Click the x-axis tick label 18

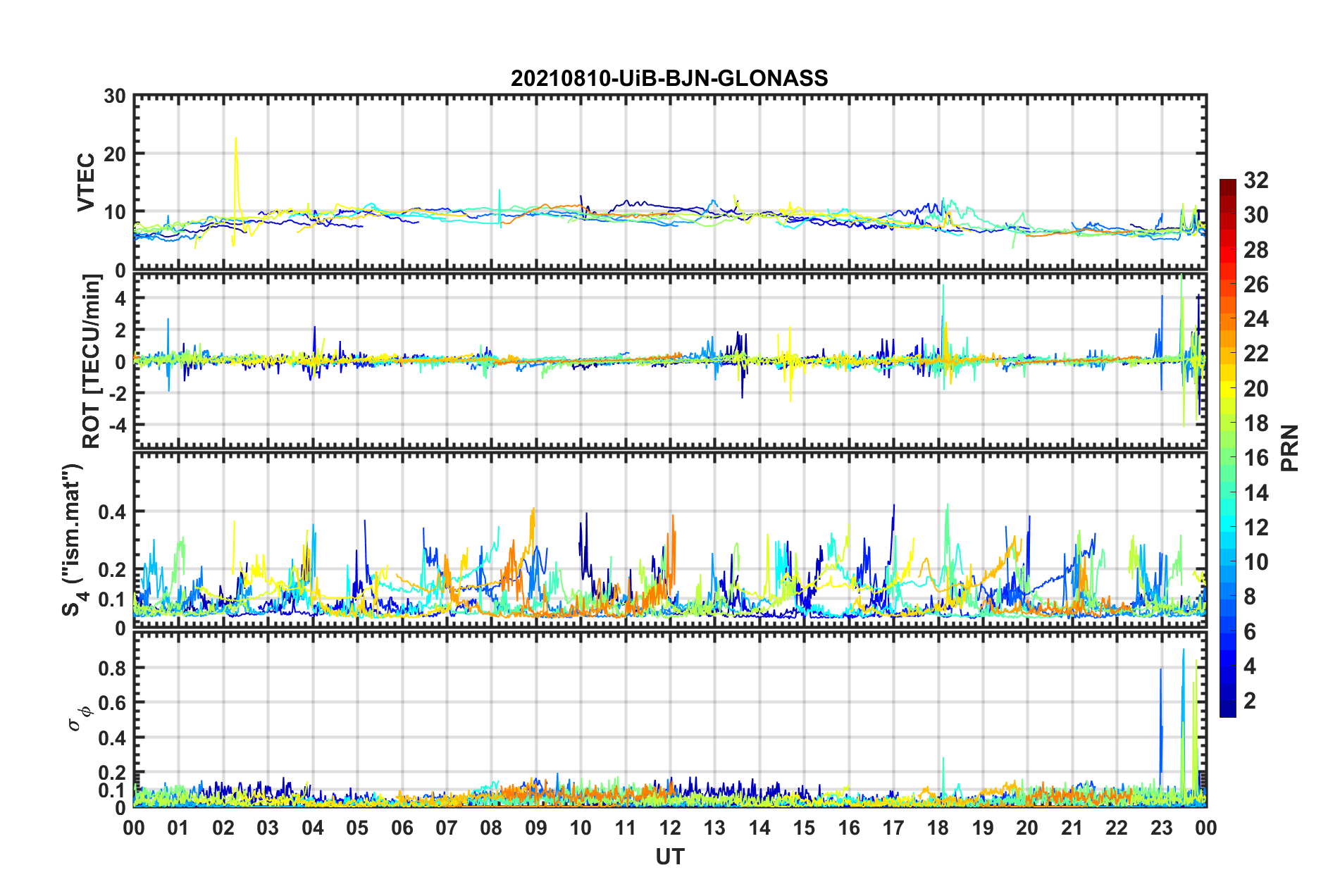pos(938,828)
